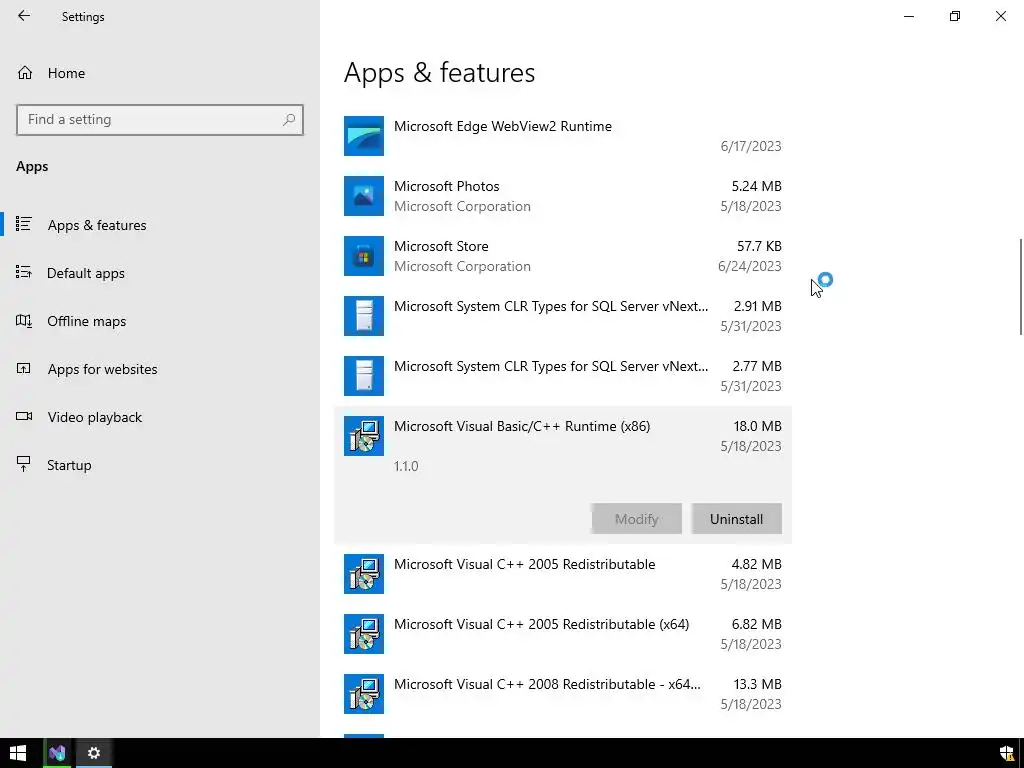Select the Apps & features list icon

pos(24,224)
